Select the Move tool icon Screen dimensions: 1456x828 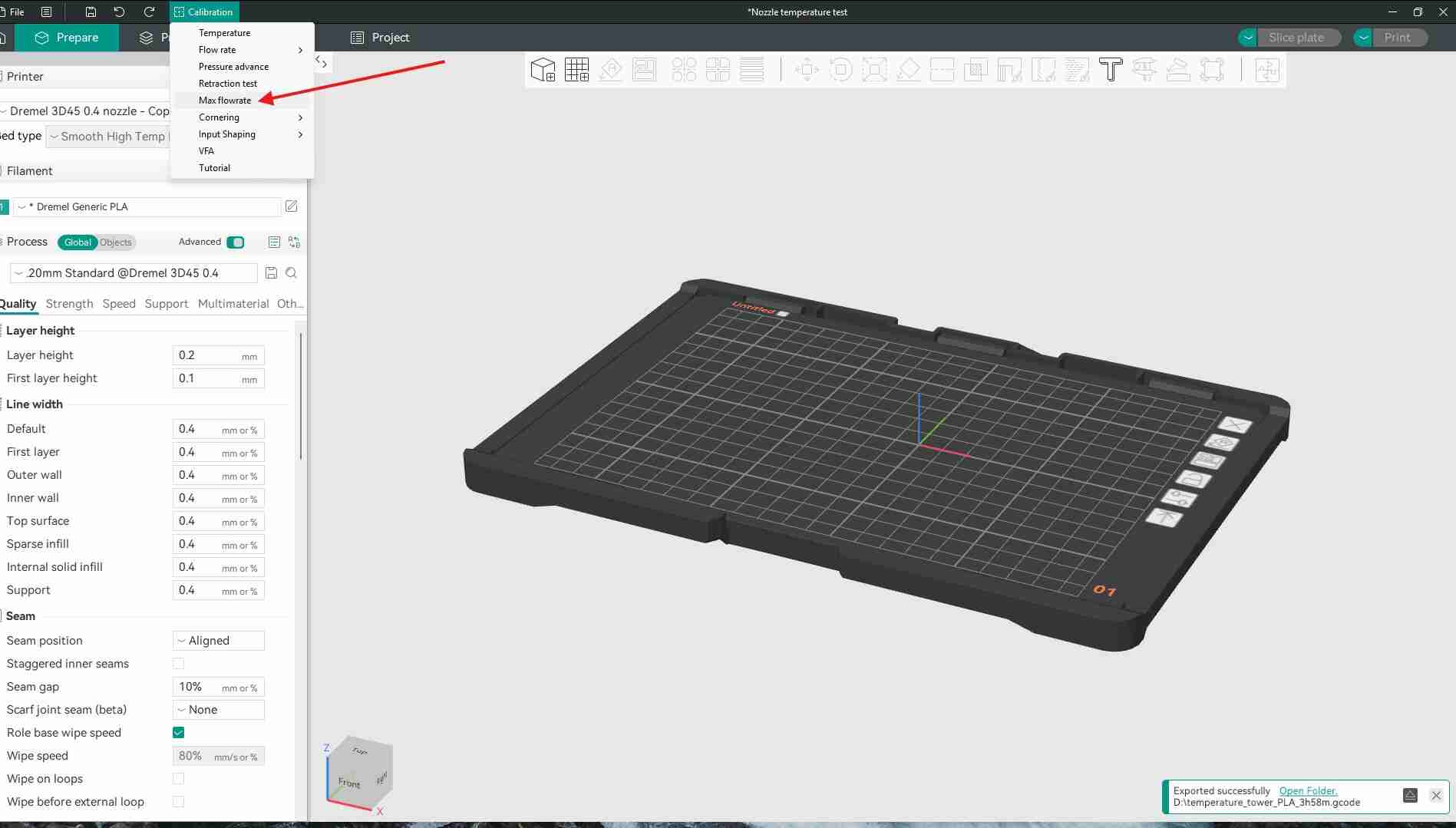tap(807, 70)
